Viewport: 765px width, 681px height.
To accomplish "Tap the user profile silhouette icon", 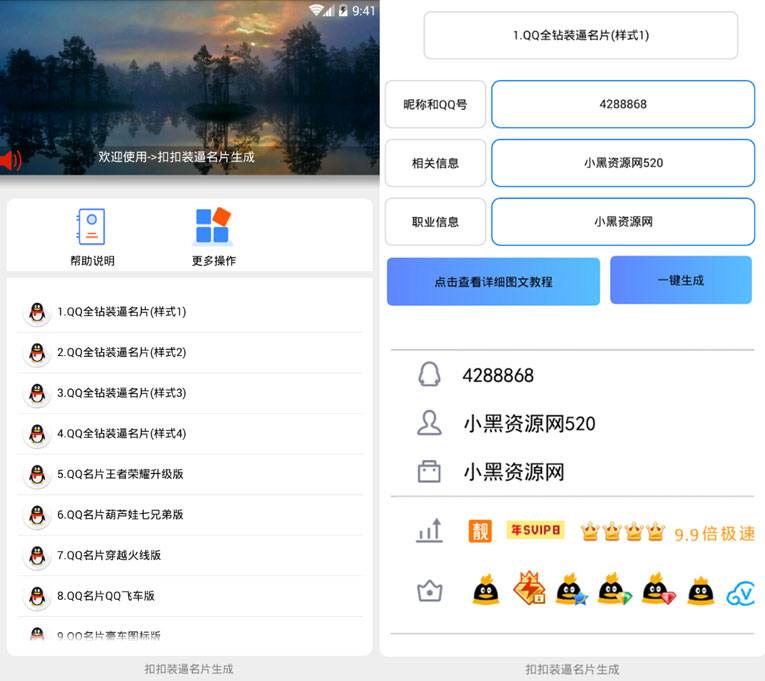I will 429,423.
